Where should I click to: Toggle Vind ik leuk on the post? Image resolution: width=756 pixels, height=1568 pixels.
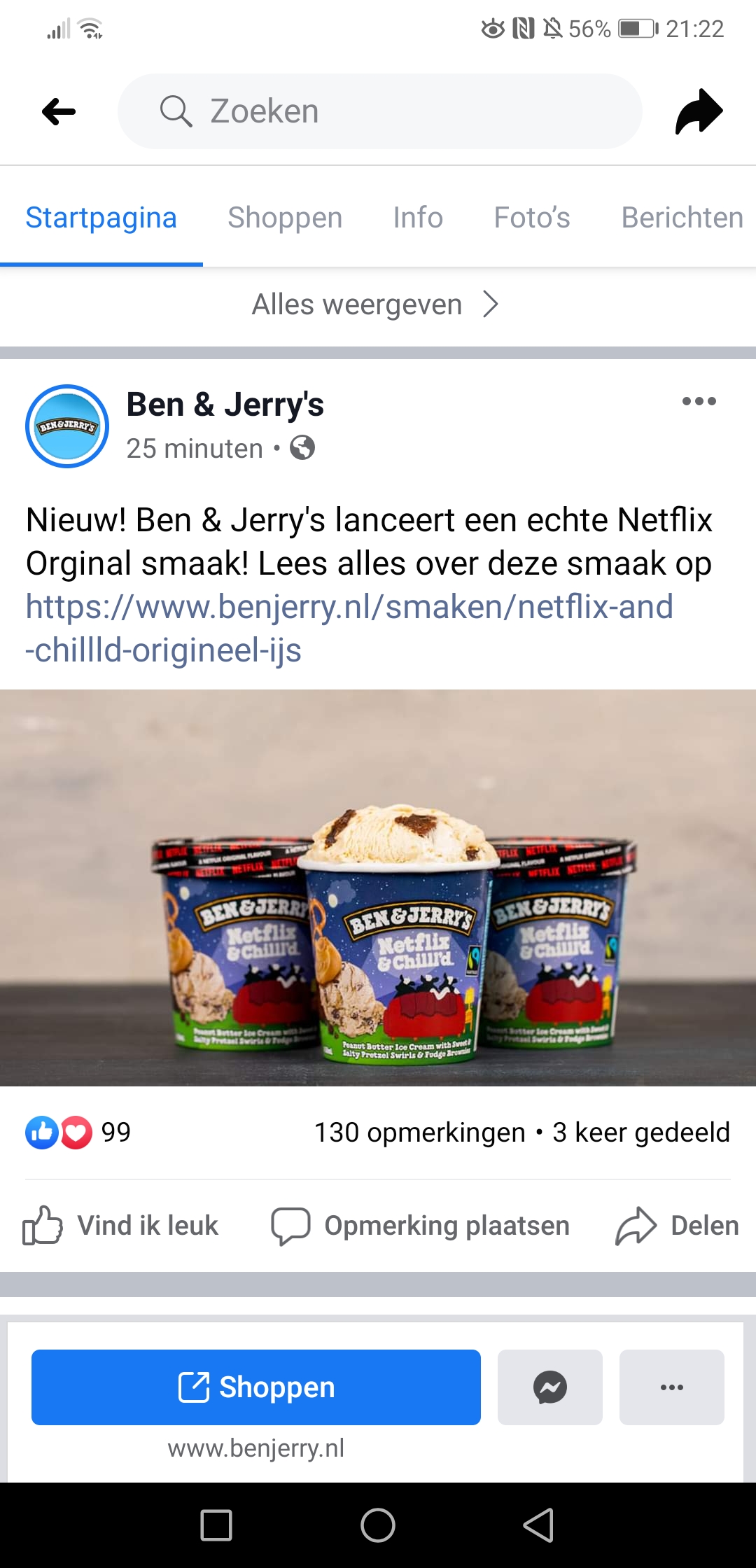click(x=120, y=1226)
